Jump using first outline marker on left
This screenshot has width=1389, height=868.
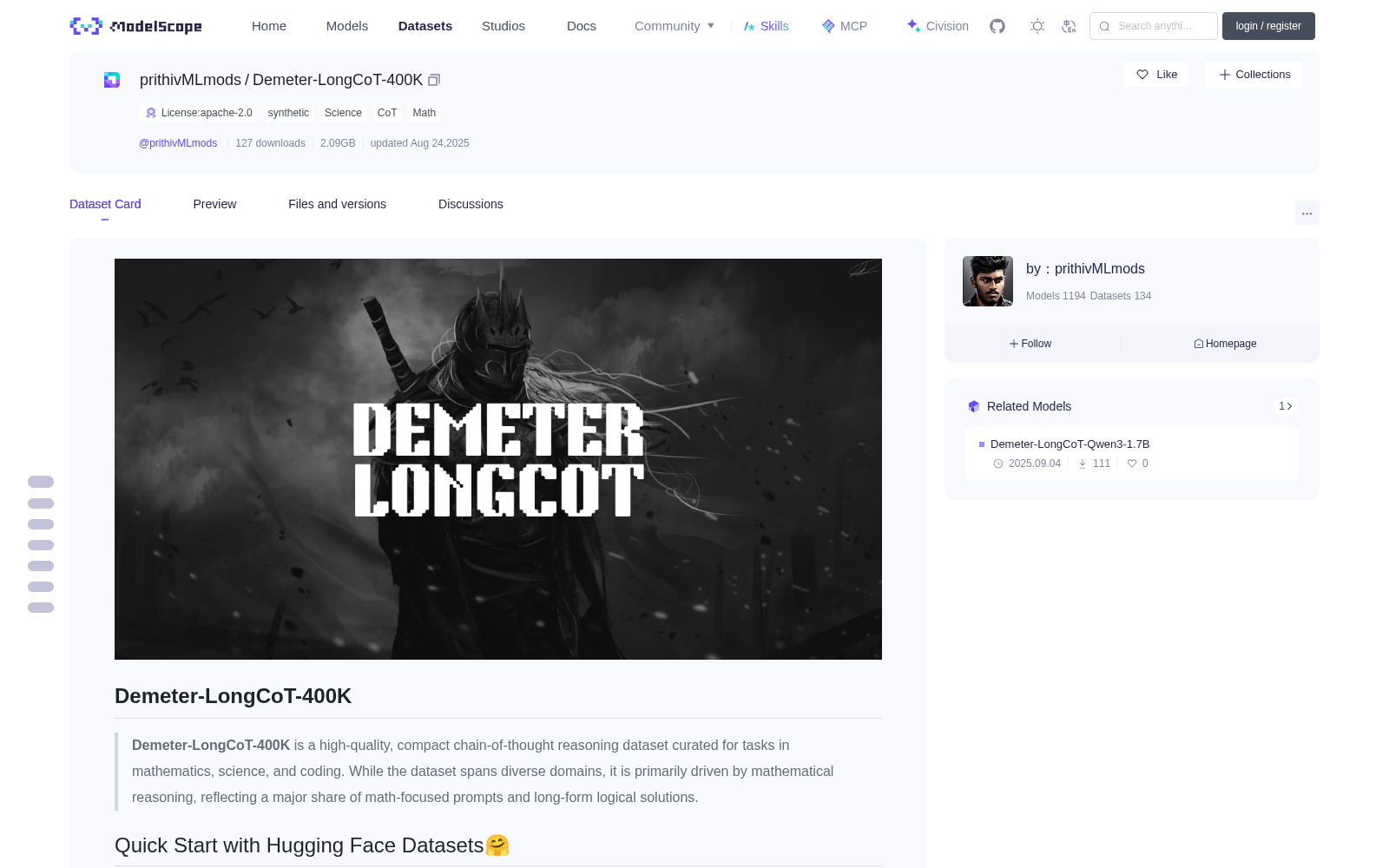[41, 482]
